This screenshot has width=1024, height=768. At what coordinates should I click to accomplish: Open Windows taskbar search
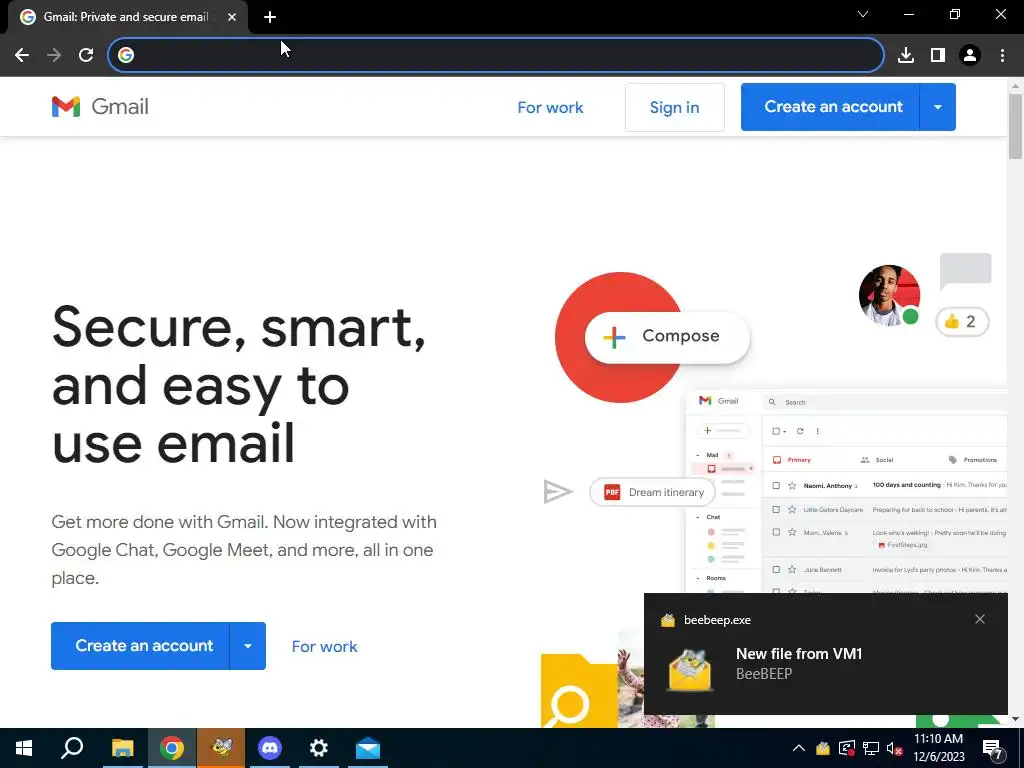click(72, 748)
